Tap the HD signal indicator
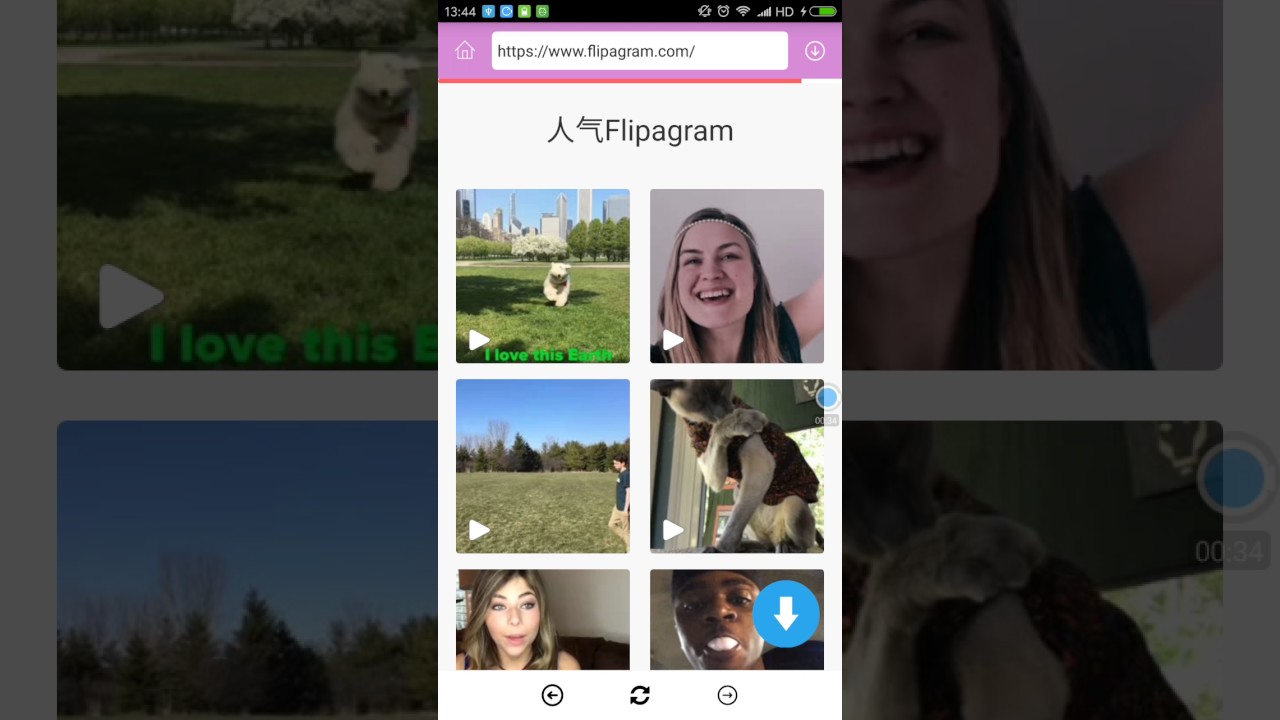Viewport: 1280px width, 720px height. coord(784,11)
